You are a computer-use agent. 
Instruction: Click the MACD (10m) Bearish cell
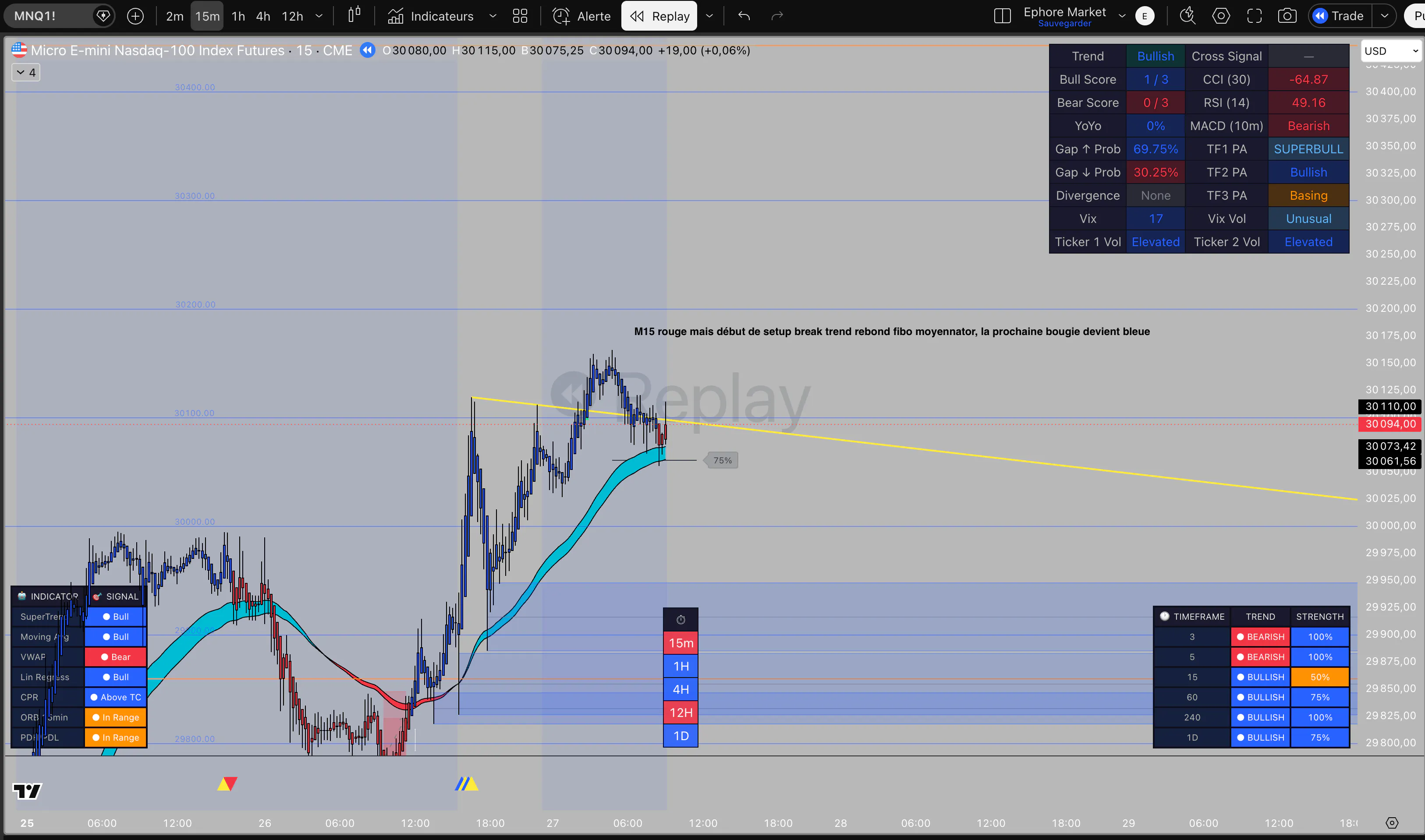[x=1308, y=126]
